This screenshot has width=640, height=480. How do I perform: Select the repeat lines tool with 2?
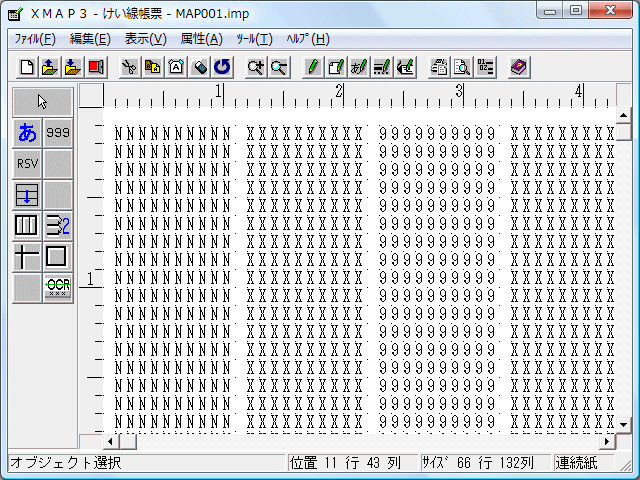click(x=58, y=226)
